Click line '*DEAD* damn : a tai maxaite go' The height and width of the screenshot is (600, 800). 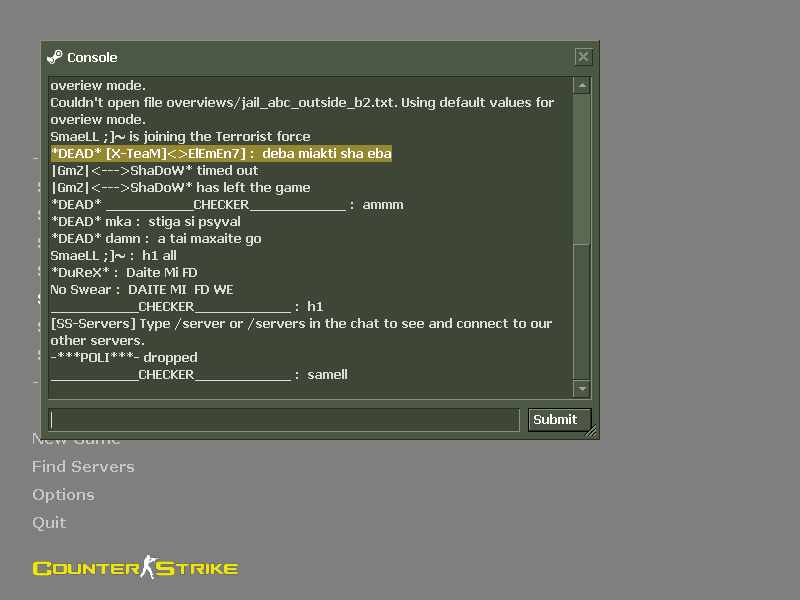pyautogui.click(x=156, y=239)
